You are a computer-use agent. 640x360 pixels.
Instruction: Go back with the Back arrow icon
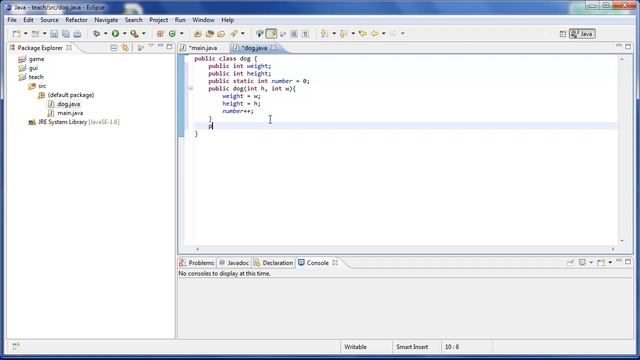pos(374,34)
